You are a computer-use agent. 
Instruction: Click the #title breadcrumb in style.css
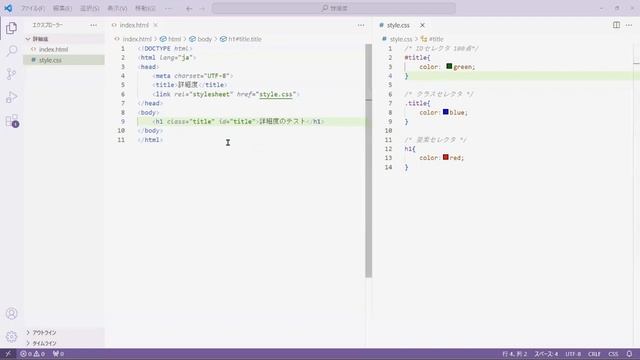(436, 39)
